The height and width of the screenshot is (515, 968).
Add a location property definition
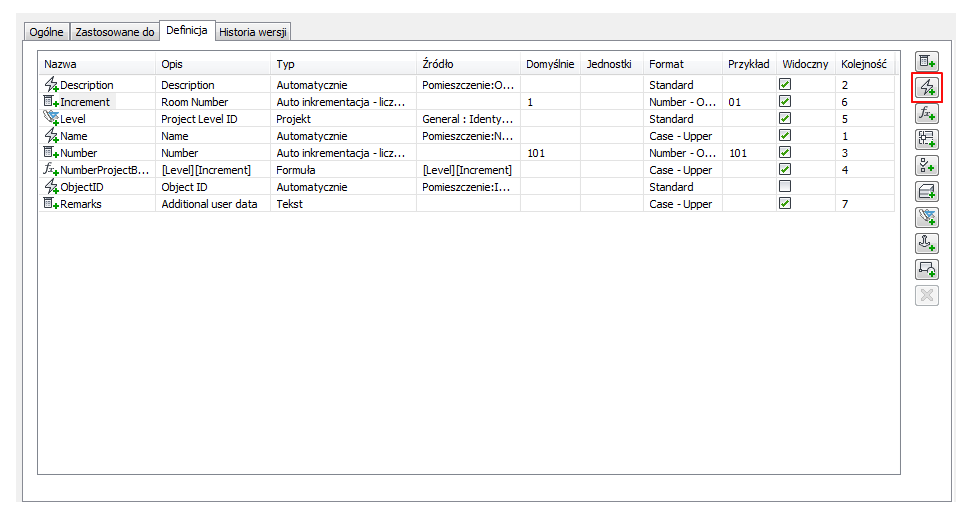(927, 140)
